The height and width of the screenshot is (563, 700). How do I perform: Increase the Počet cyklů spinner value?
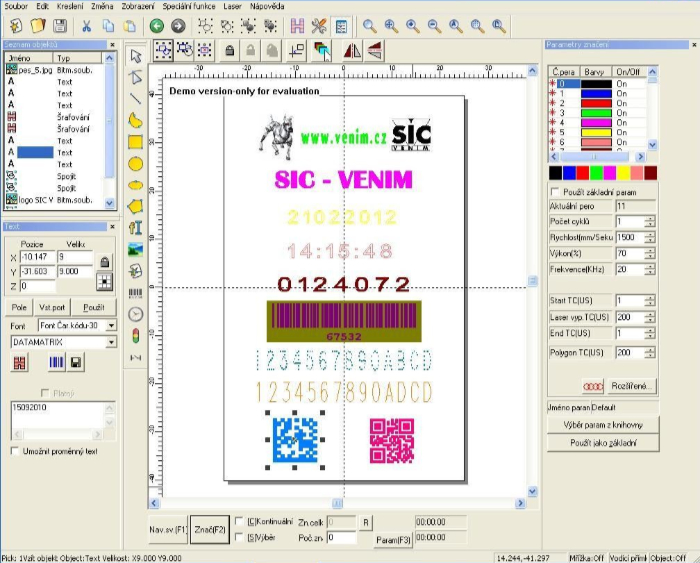[x=650, y=217]
